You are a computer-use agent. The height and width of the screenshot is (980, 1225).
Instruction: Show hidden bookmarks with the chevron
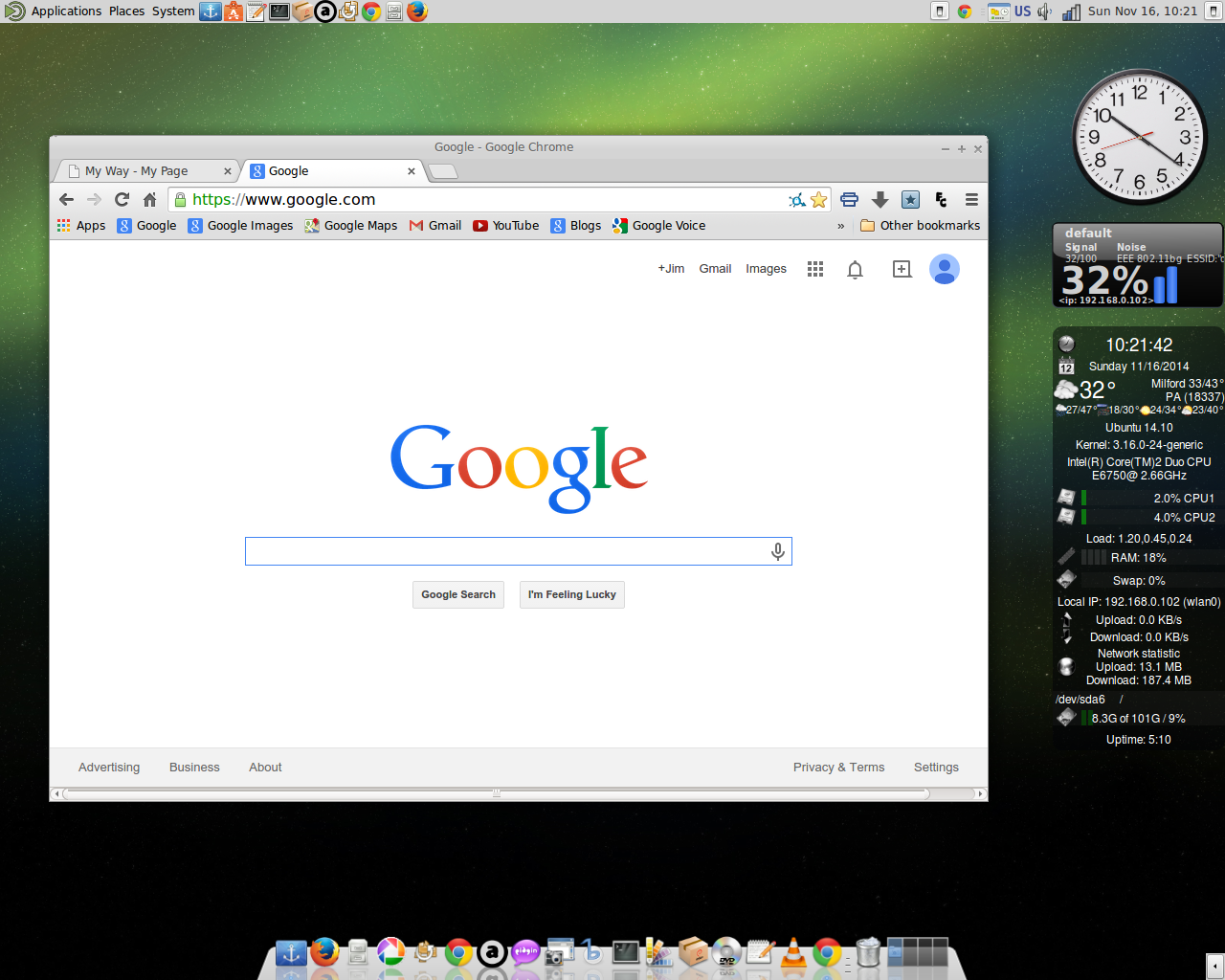coord(841,226)
